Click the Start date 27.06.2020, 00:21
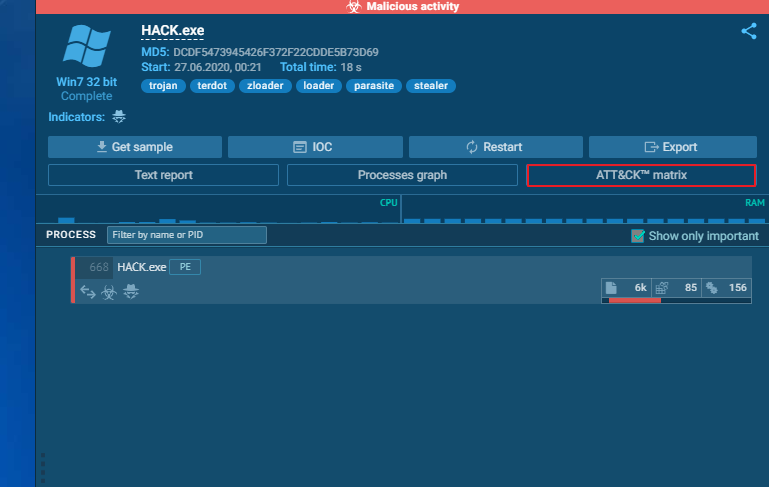This screenshot has width=769, height=487. pyautogui.click(x=218, y=67)
